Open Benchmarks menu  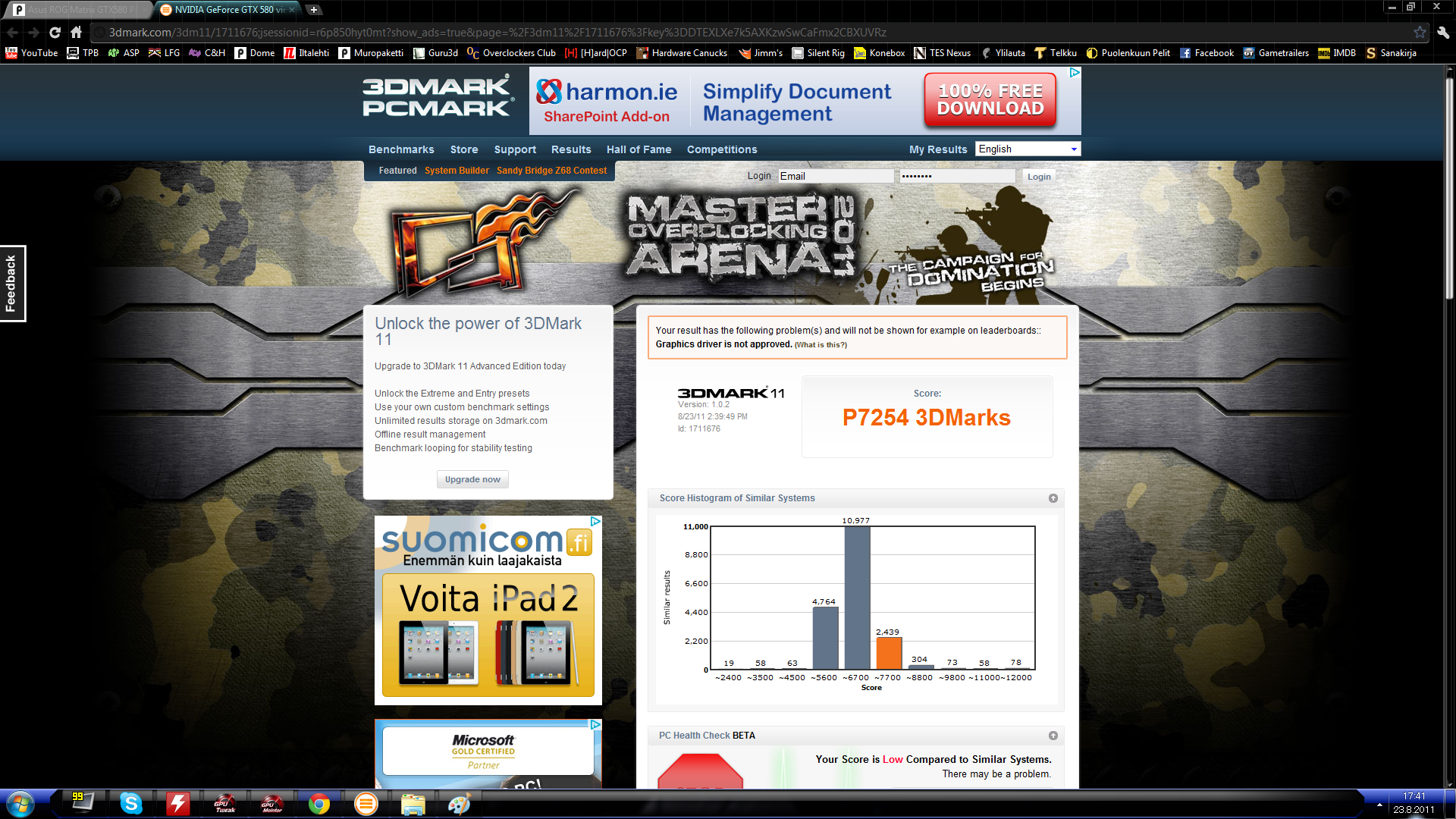coord(401,149)
